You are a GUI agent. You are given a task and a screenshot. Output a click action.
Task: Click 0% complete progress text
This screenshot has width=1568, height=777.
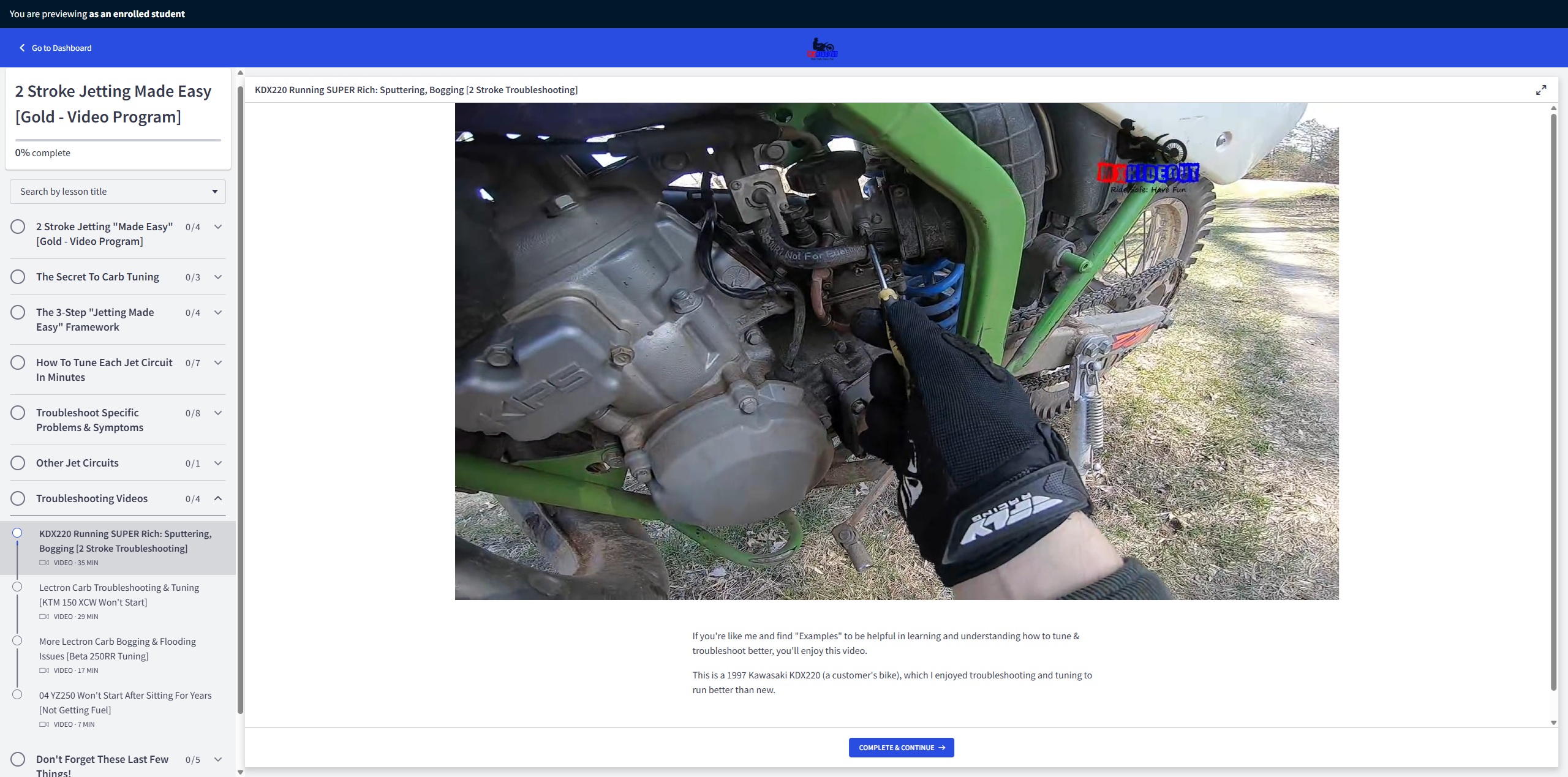point(43,153)
